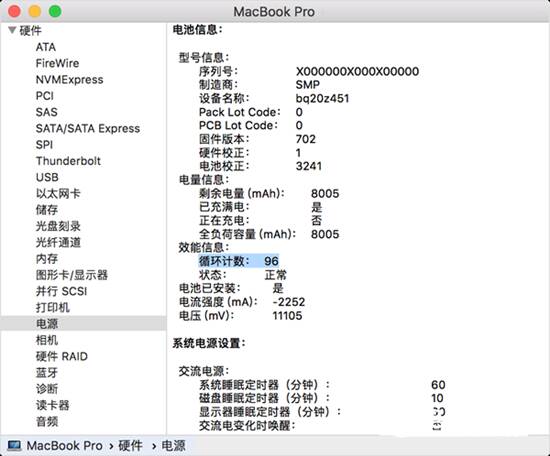Viewport: 550px width, 456px height.
Task: Select SATA/SATA Express entry
Action: tap(88, 128)
